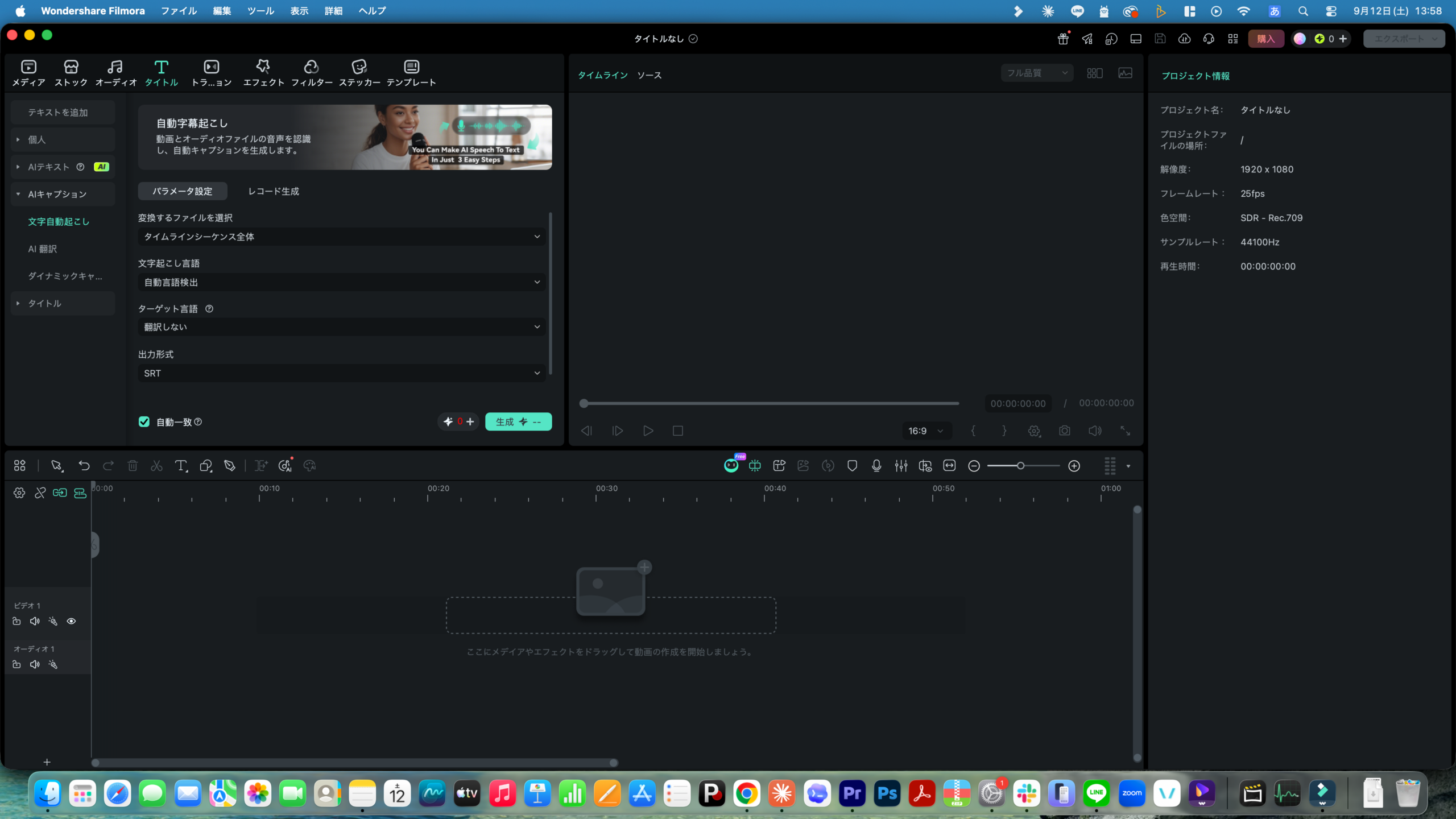Select AI 翻訳 in the sidebar
The height and width of the screenshot is (819, 1456).
[43, 249]
